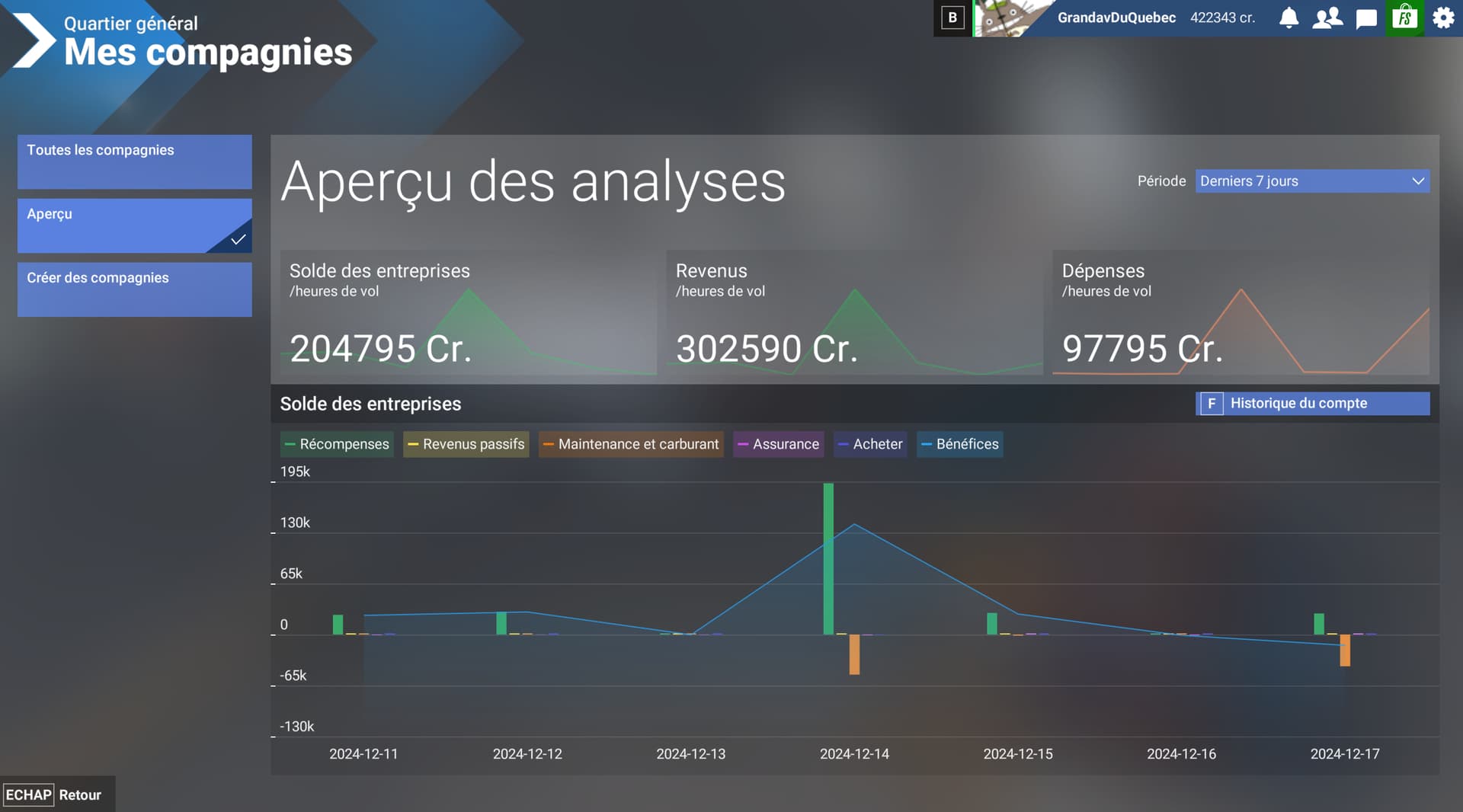Click the 97795 Cr. value
1463x812 pixels.
[x=1143, y=349]
